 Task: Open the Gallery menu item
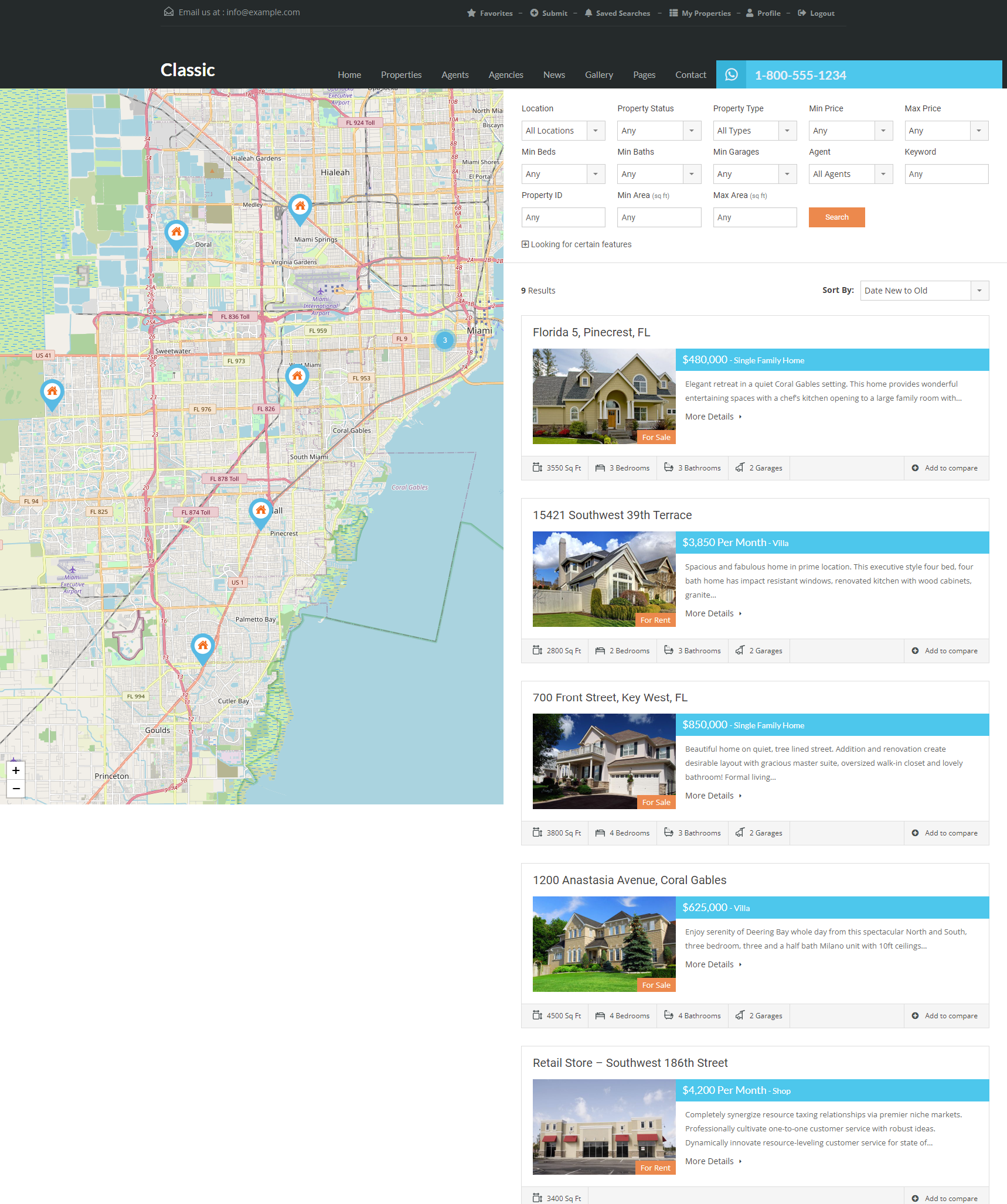click(599, 75)
